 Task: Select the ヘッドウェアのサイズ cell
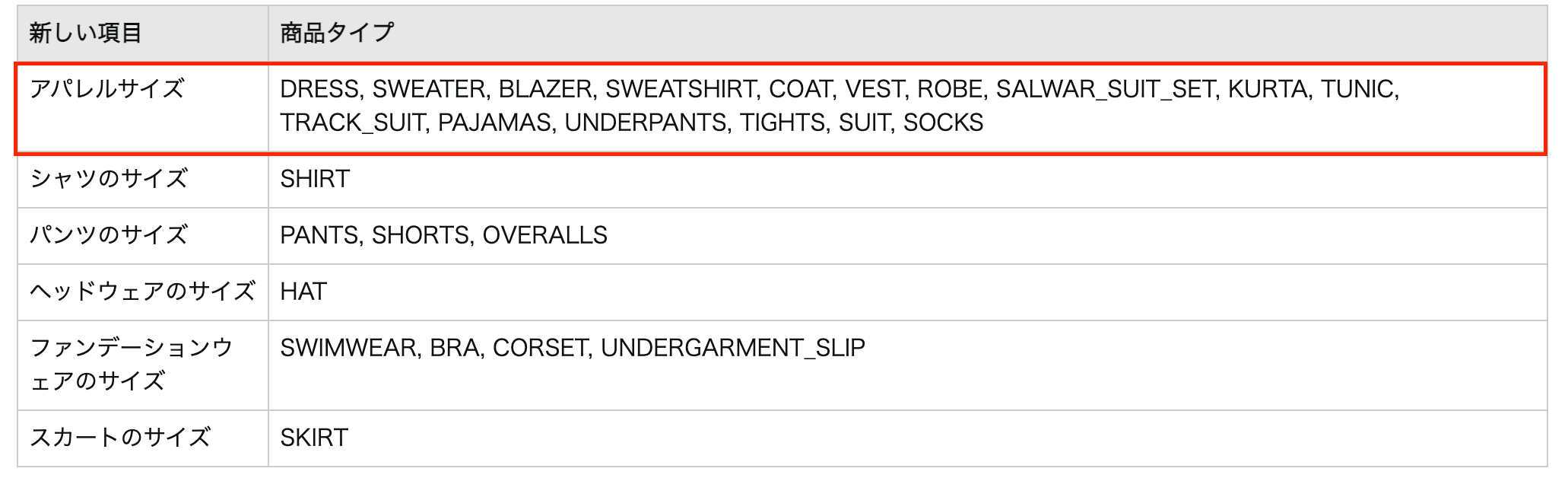(x=142, y=292)
